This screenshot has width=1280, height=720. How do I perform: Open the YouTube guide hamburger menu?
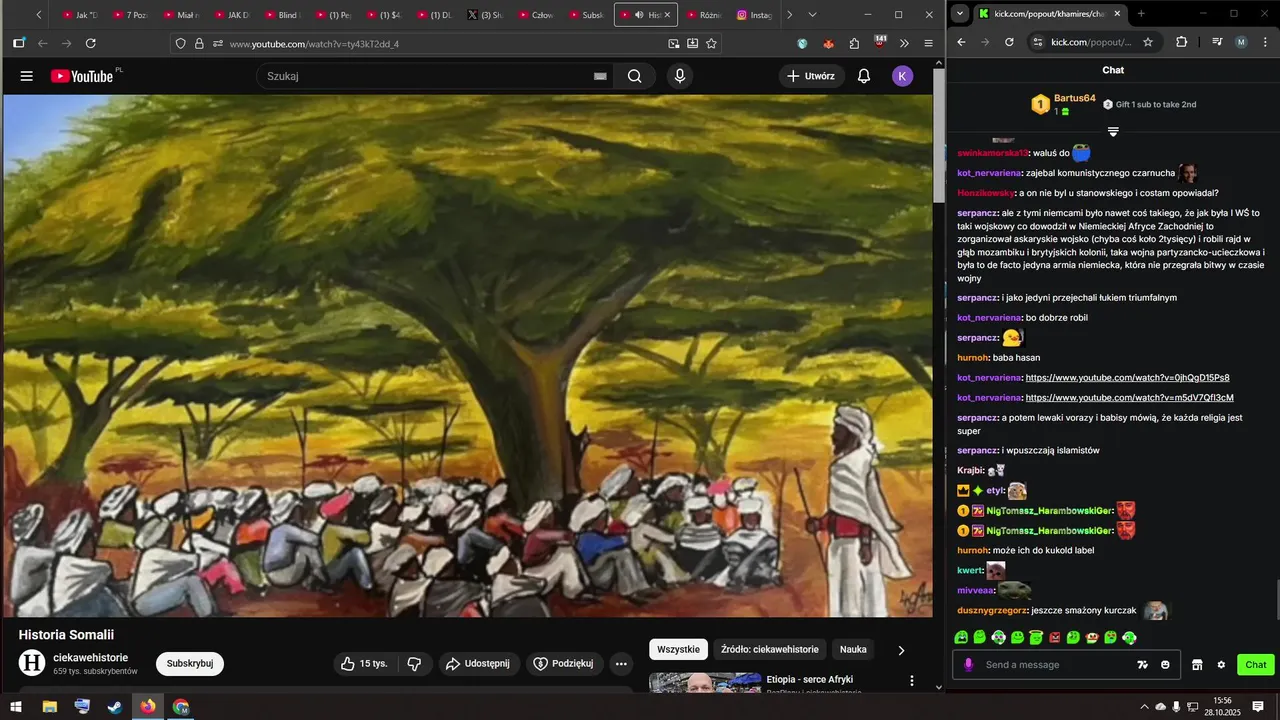tap(27, 76)
